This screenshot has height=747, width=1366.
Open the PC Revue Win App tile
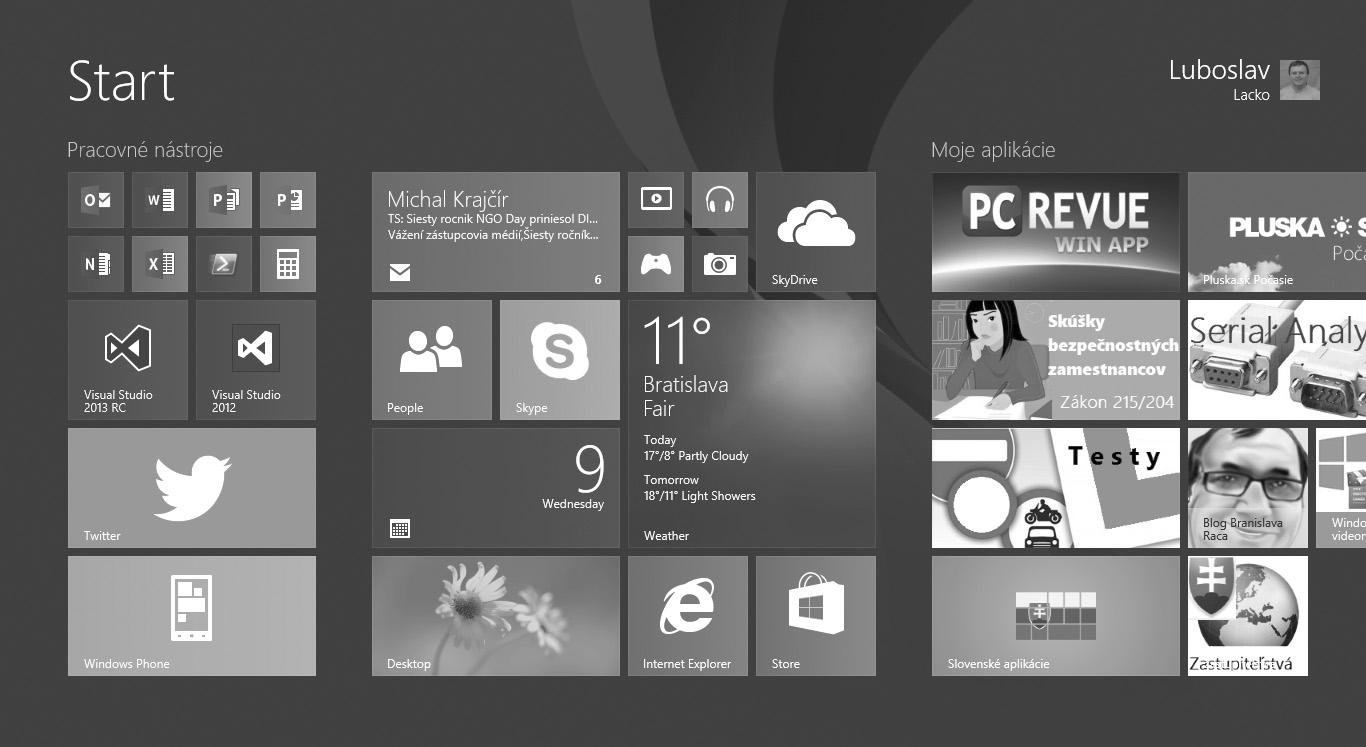pos(1056,232)
